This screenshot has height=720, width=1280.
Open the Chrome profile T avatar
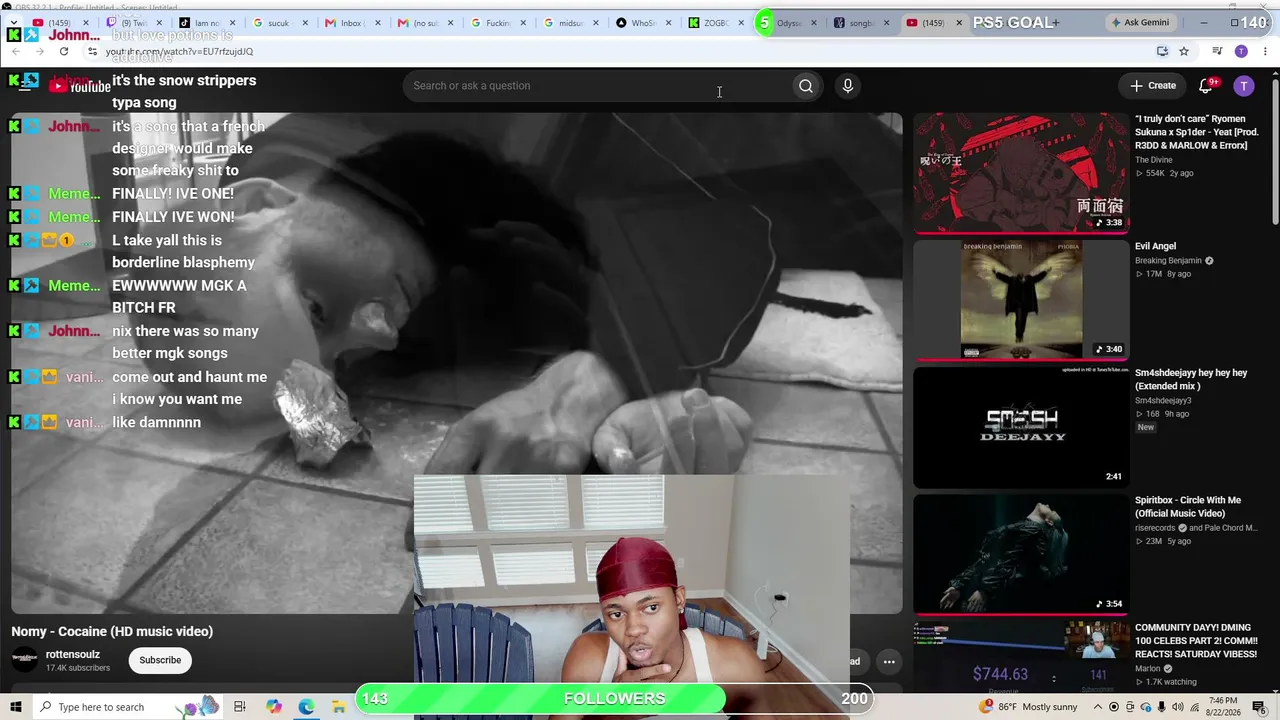point(1241,51)
